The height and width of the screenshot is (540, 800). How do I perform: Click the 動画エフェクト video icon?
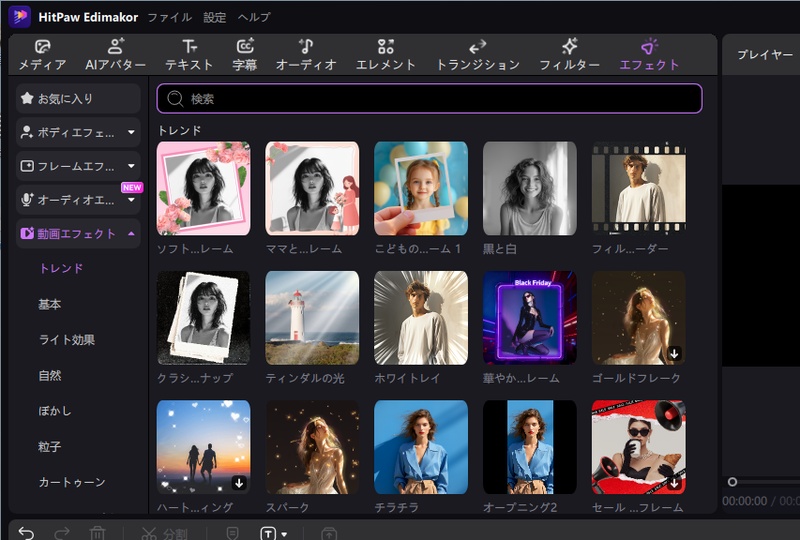27,234
